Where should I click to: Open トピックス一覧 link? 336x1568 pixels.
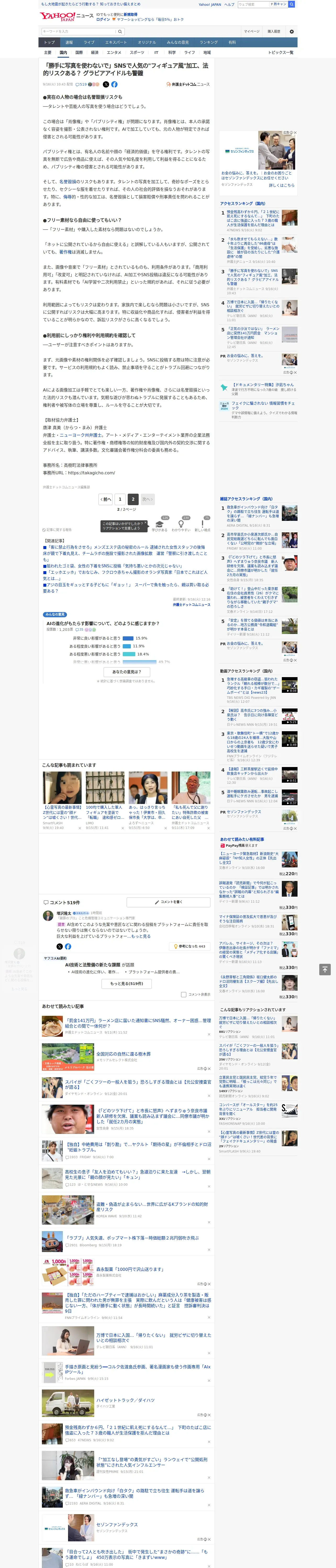[281, 52]
